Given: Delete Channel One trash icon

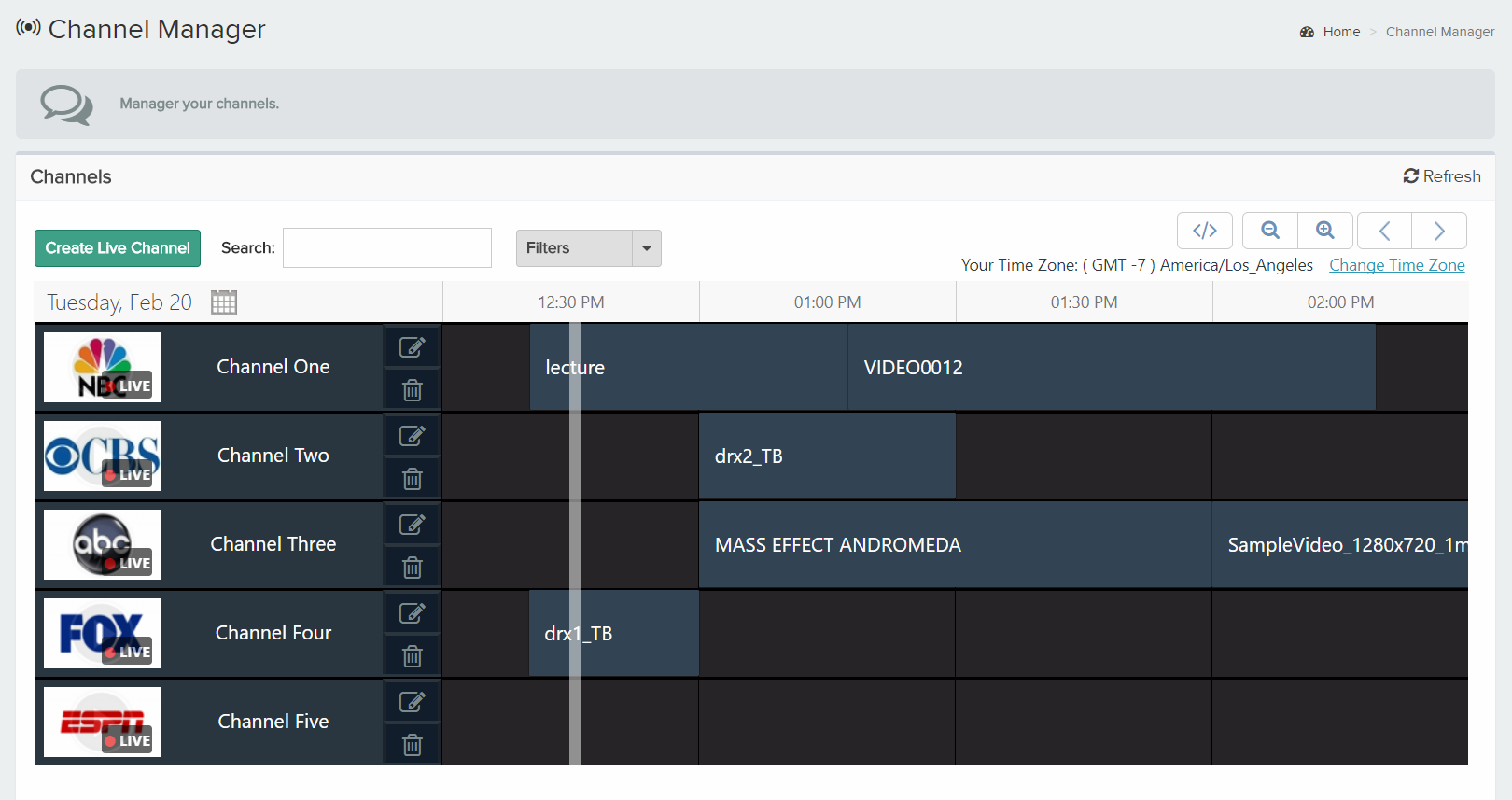Looking at the screenshot, I should pos(412,390).
